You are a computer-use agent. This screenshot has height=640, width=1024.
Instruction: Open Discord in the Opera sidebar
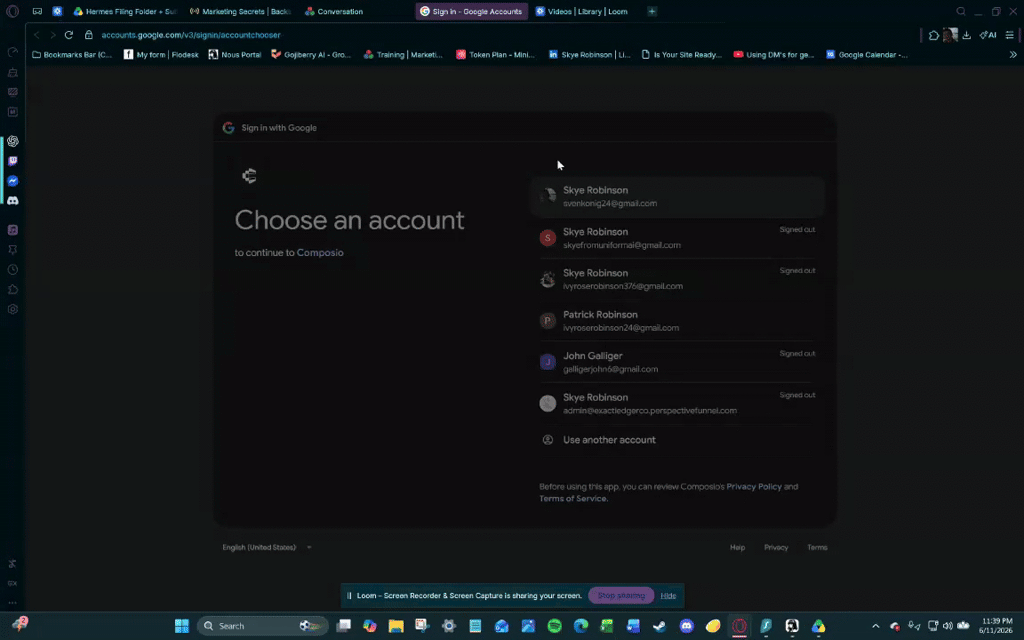tap(13, 200)
